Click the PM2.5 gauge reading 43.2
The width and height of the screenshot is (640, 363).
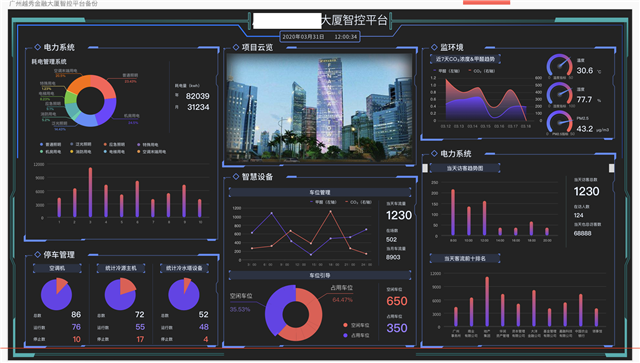[560, 123]
